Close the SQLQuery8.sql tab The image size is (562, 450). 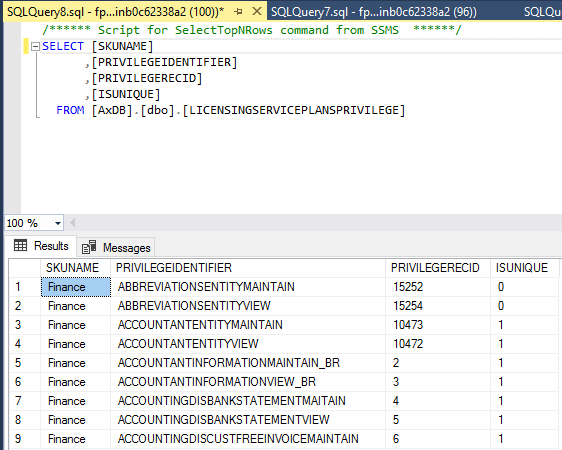[257, 11]
